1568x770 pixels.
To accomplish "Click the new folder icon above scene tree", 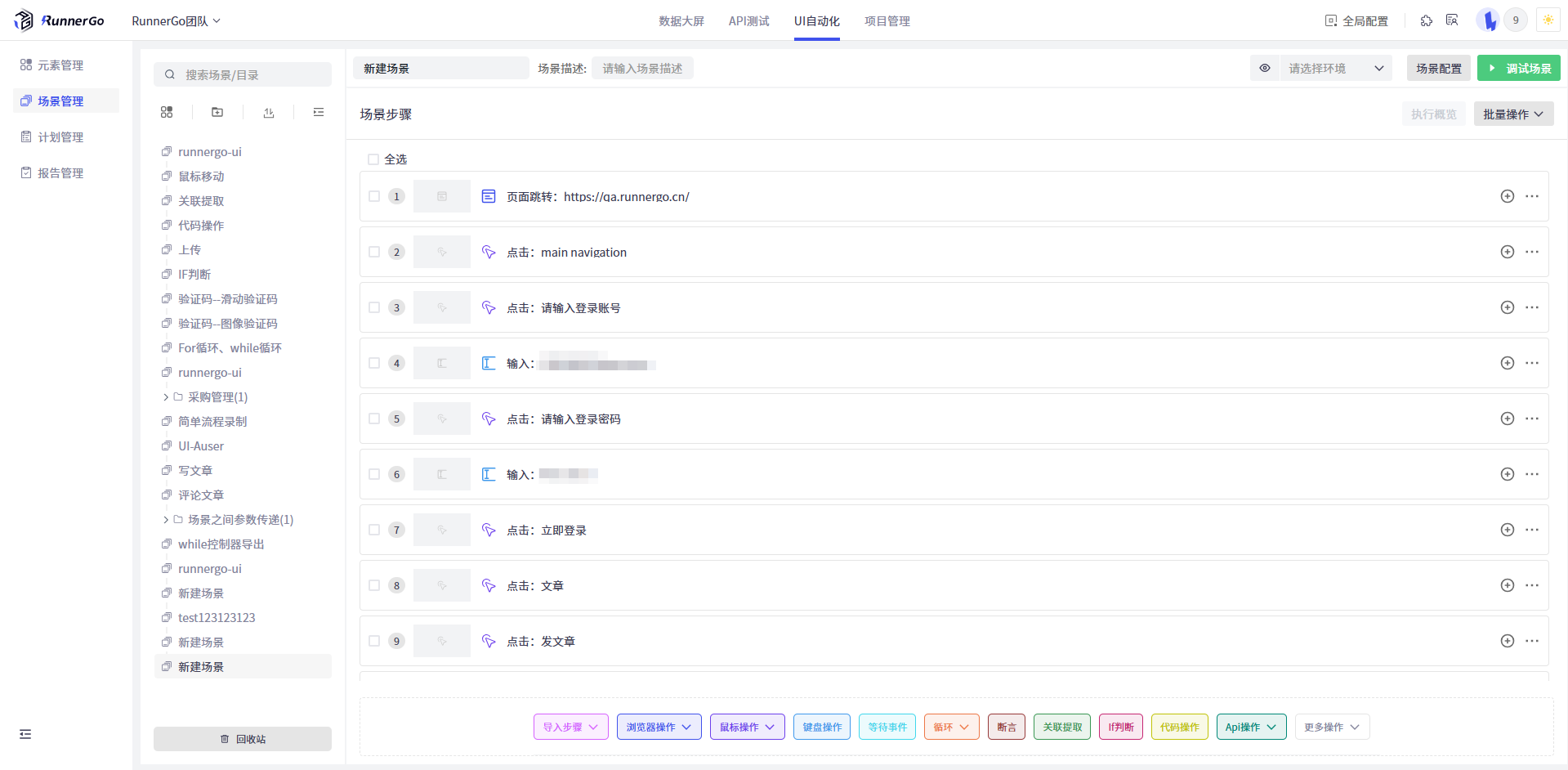I will [217, 112].
